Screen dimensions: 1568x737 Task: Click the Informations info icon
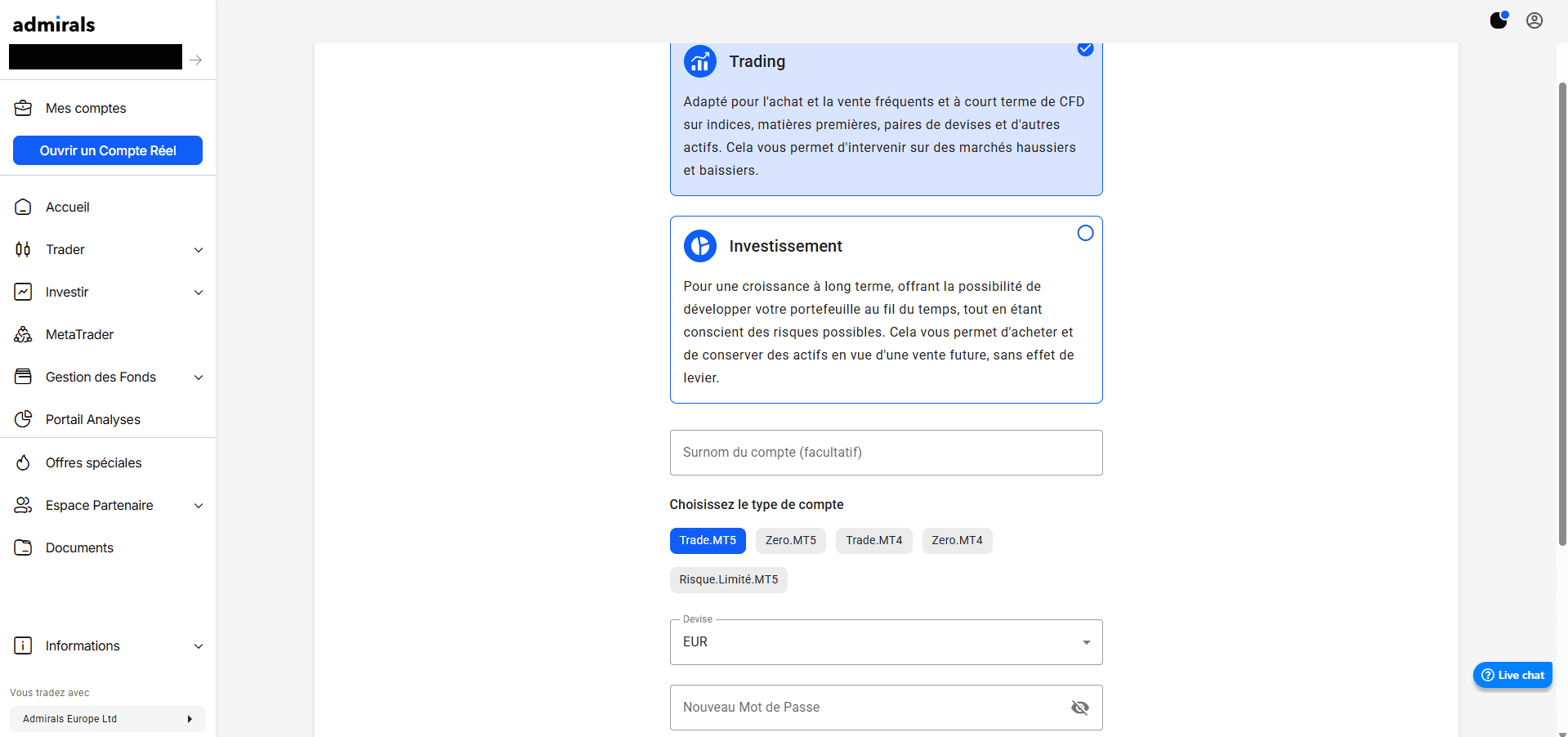[x=23, y=645]
